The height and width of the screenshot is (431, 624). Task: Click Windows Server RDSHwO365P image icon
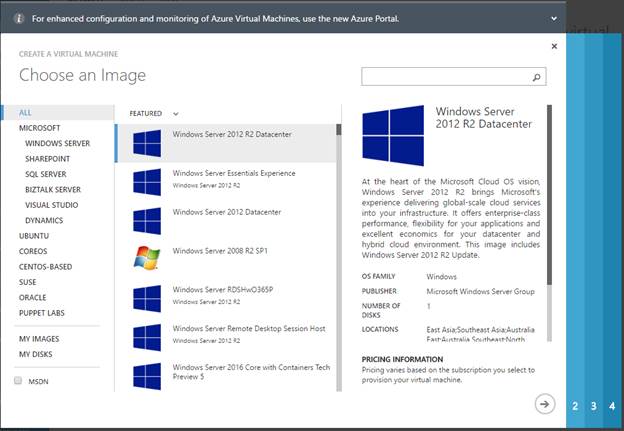point(147,298)
